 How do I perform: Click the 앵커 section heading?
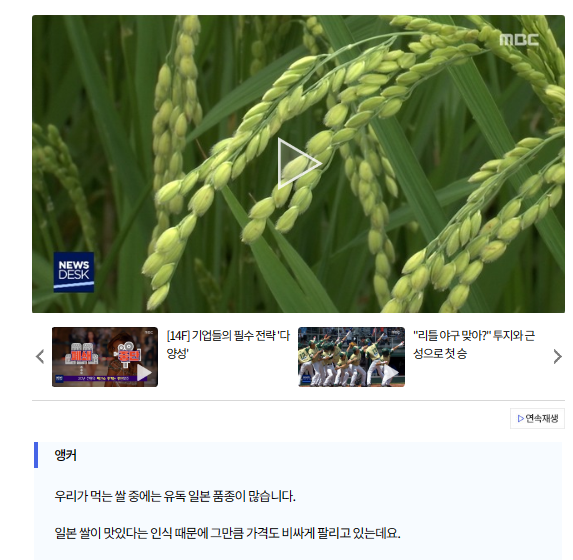(65, 455)
